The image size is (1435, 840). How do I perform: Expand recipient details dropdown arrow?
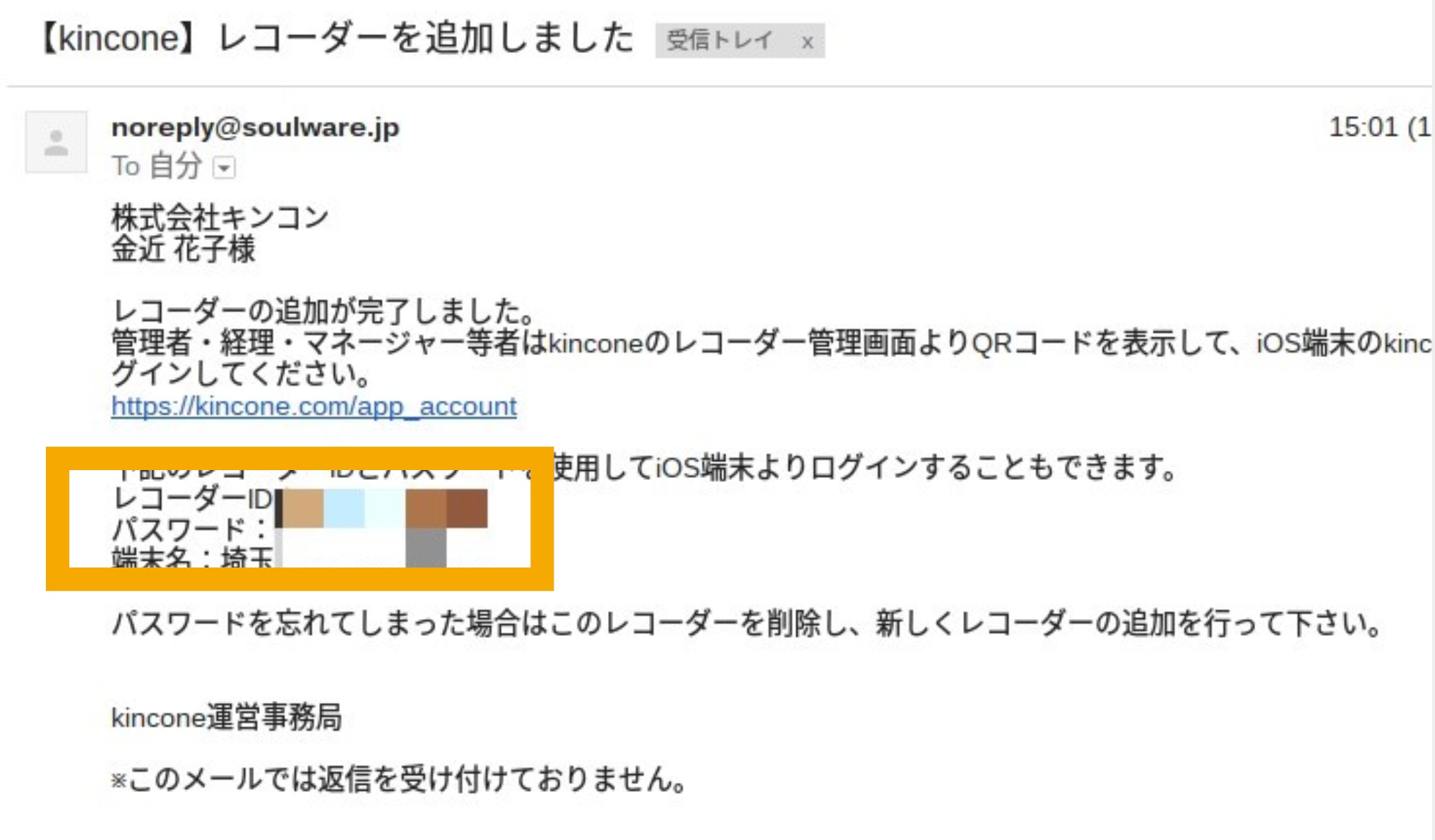pyautogui.click(x=224, y=168)
